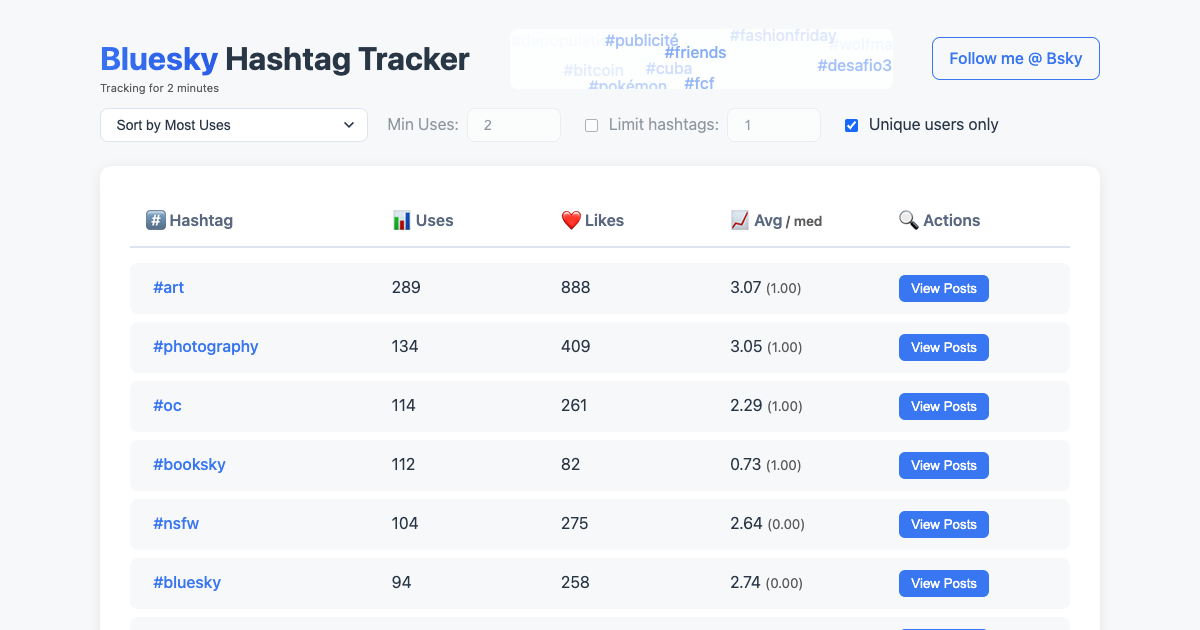Open the #bluesky hashtag link
1200x630 pixels.
[187, 583]
